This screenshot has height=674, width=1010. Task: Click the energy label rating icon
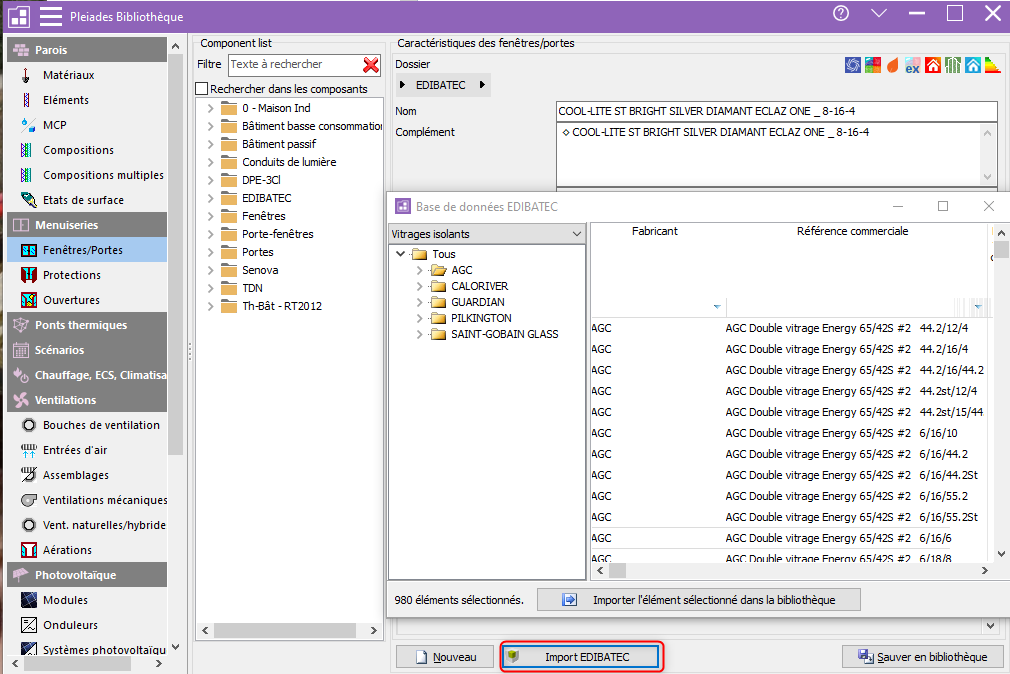pyautogui.click(x=990, y=66)
